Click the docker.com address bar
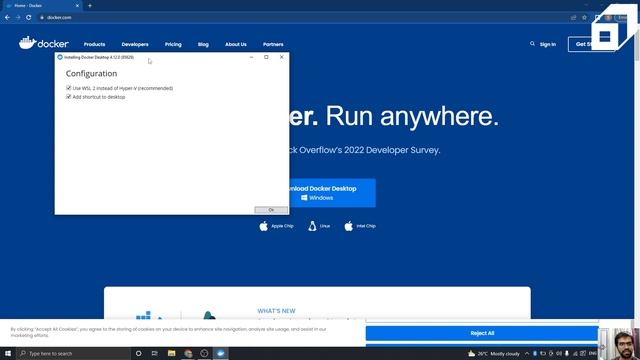This screenshot has height=360, width=640. tap(302, 18)
